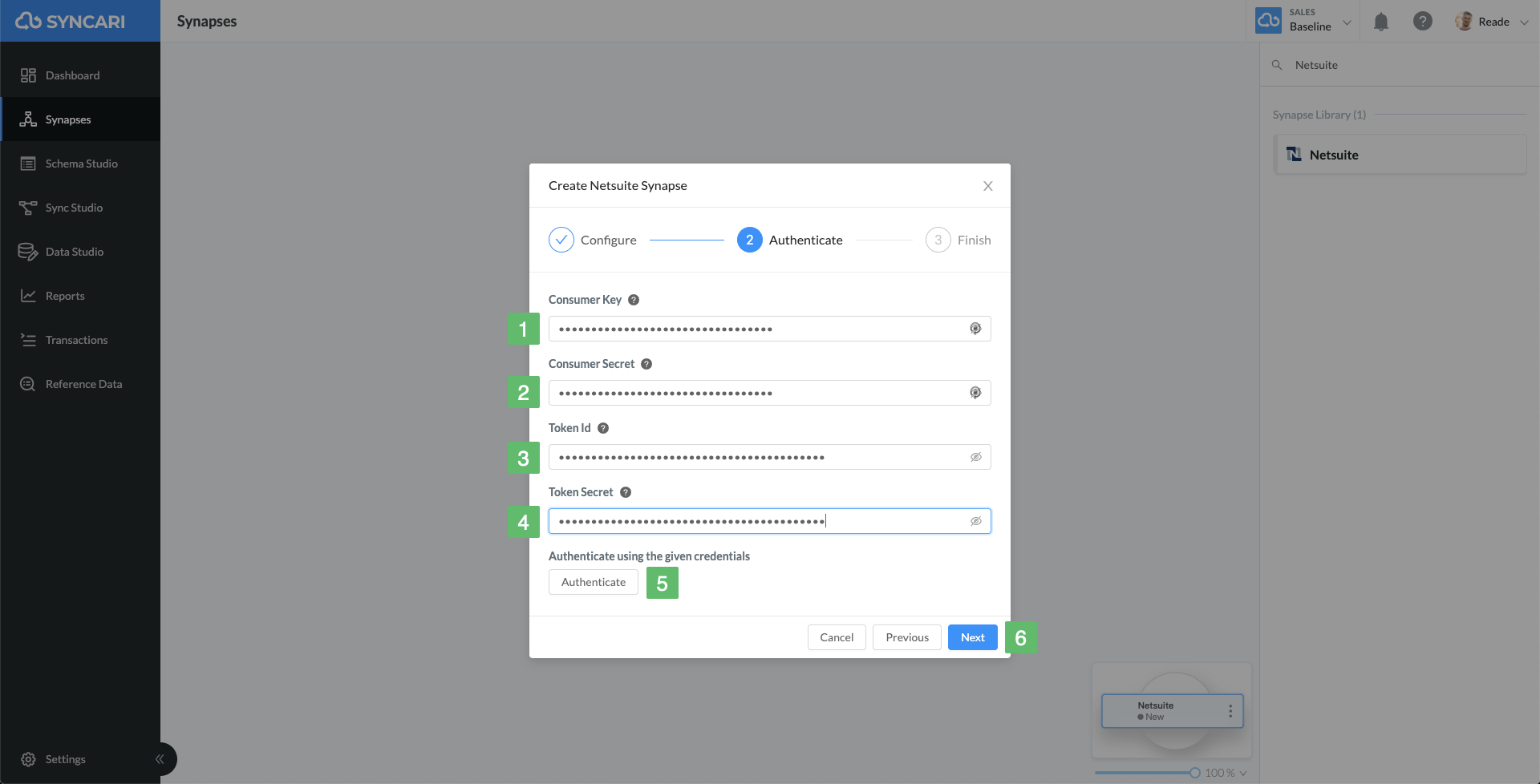
Task: Go to Sync Studio in sidebar
Action: 80,208
